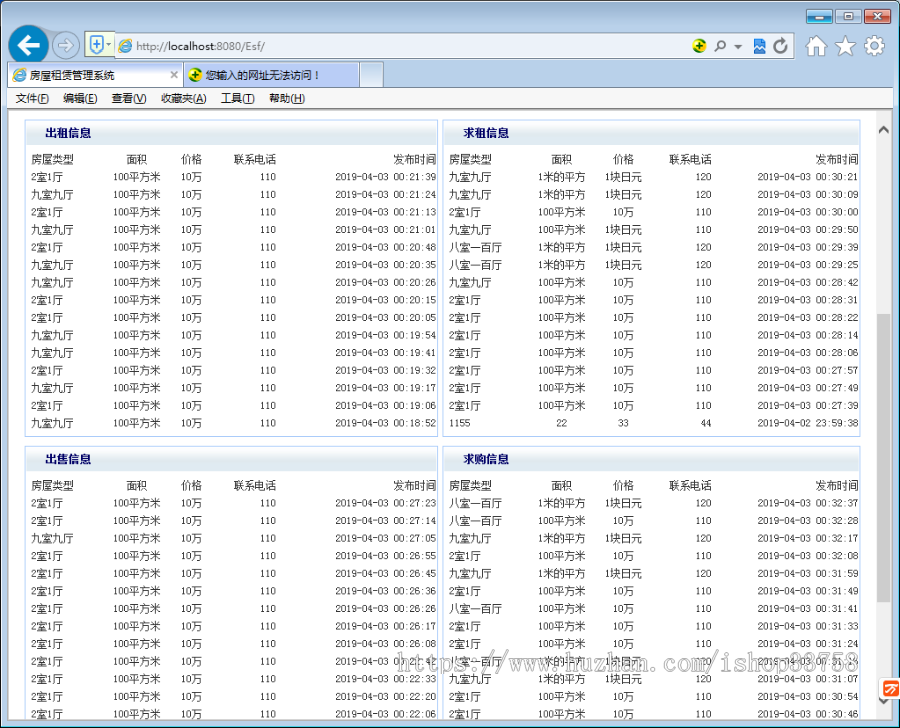Click the Reading view page icon beside Refresh
Screen dimensions: 900x728
[x=761, y=45]
